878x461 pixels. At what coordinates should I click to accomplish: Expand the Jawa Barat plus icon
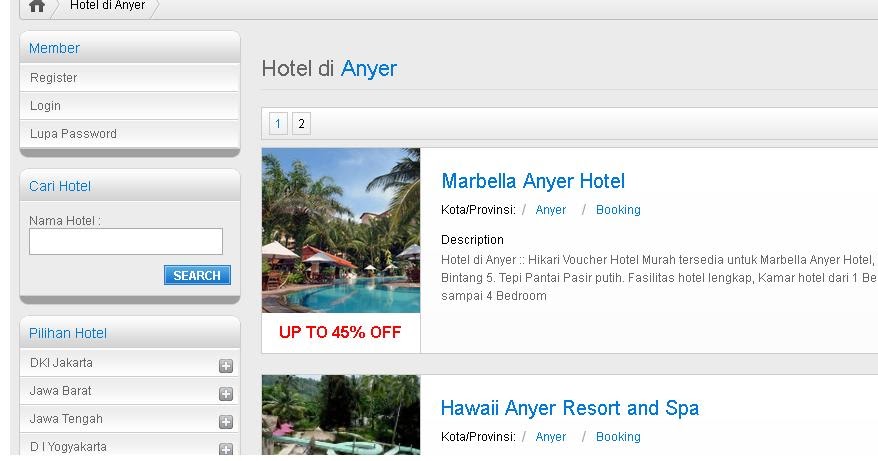pyautogui.click(x=226, y=394)
